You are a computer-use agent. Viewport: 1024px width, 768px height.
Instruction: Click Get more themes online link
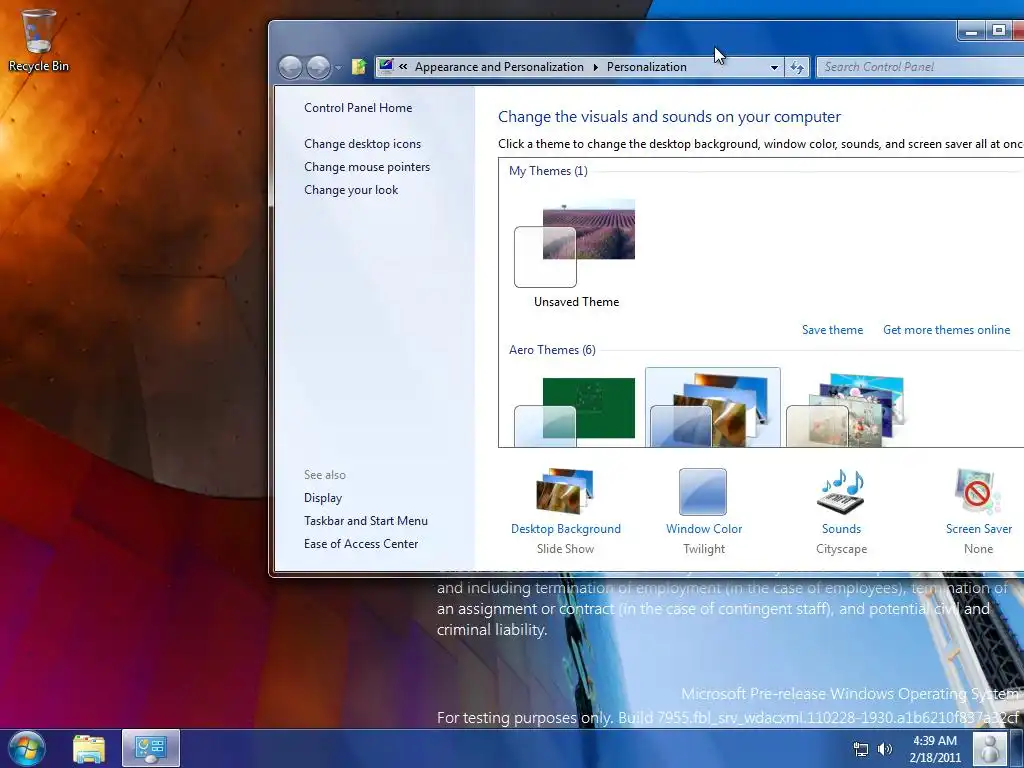[x=946, y=330]
